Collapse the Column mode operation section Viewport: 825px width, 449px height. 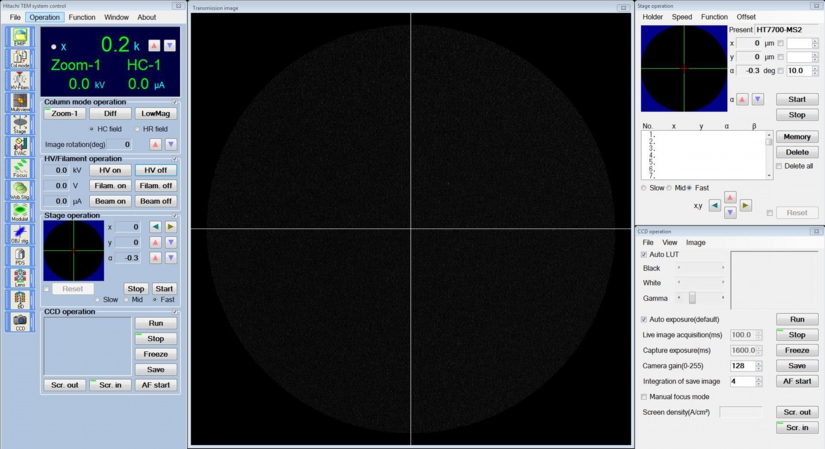coord(175,102)
